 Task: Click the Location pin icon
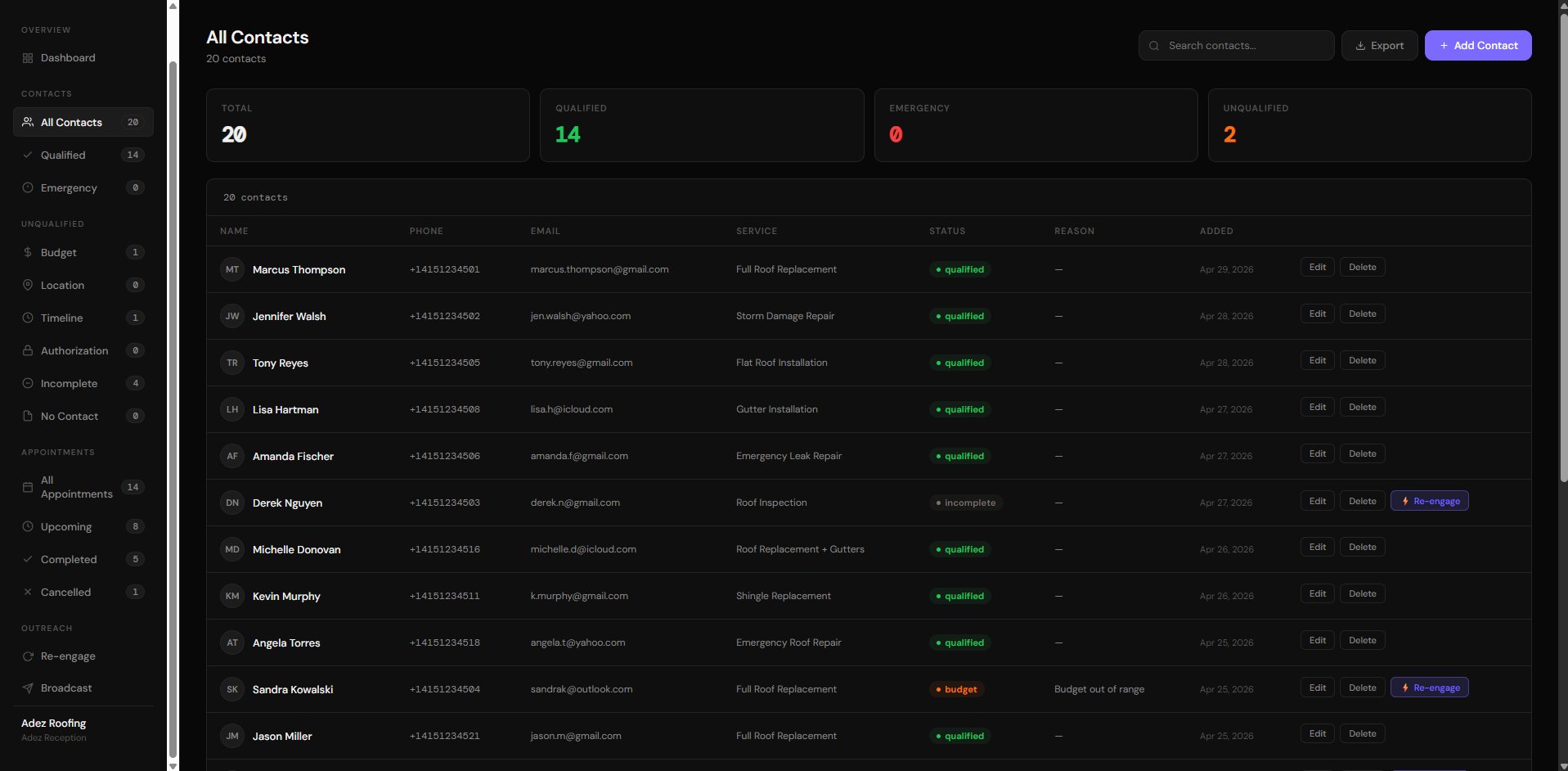(28, 286)
